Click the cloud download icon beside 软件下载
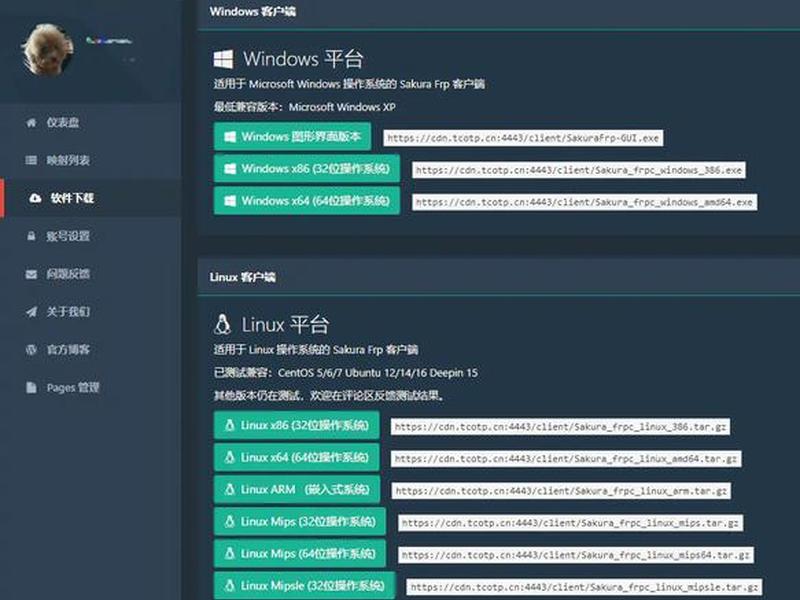This screenshot has width=800, height=600. click(x=35, y=198)
